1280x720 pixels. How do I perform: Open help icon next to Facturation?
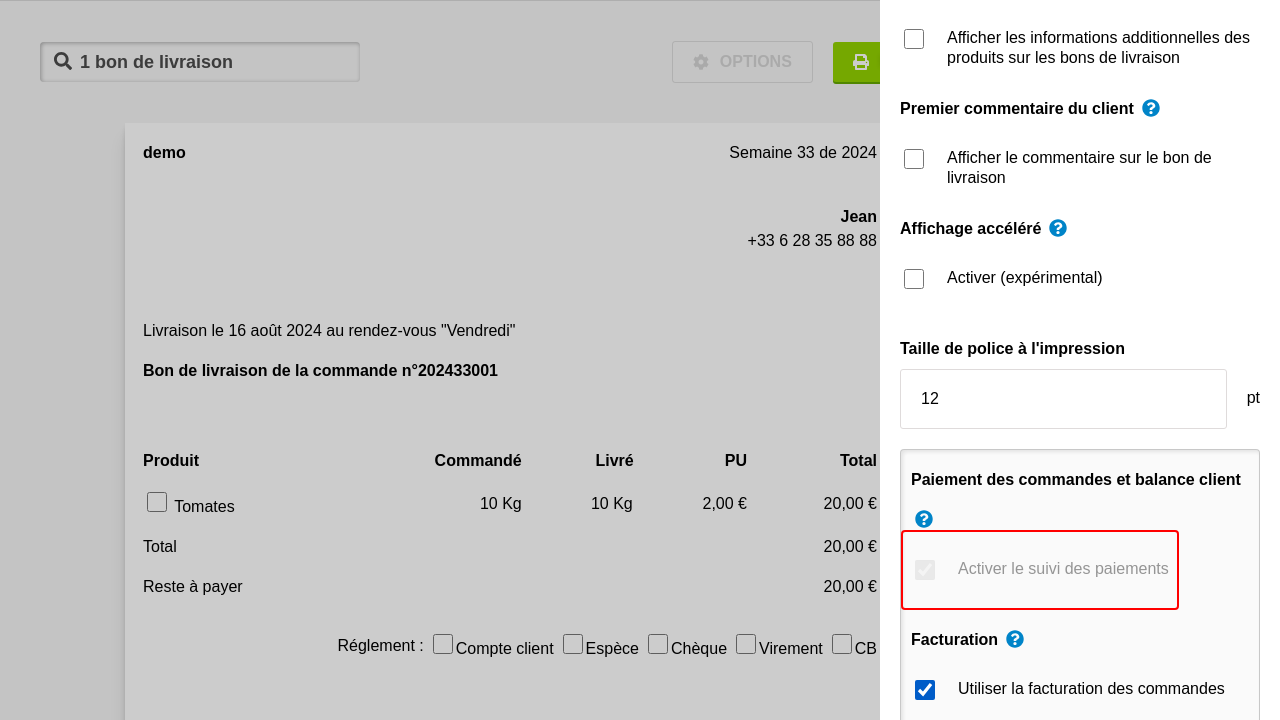point(1015,639)
